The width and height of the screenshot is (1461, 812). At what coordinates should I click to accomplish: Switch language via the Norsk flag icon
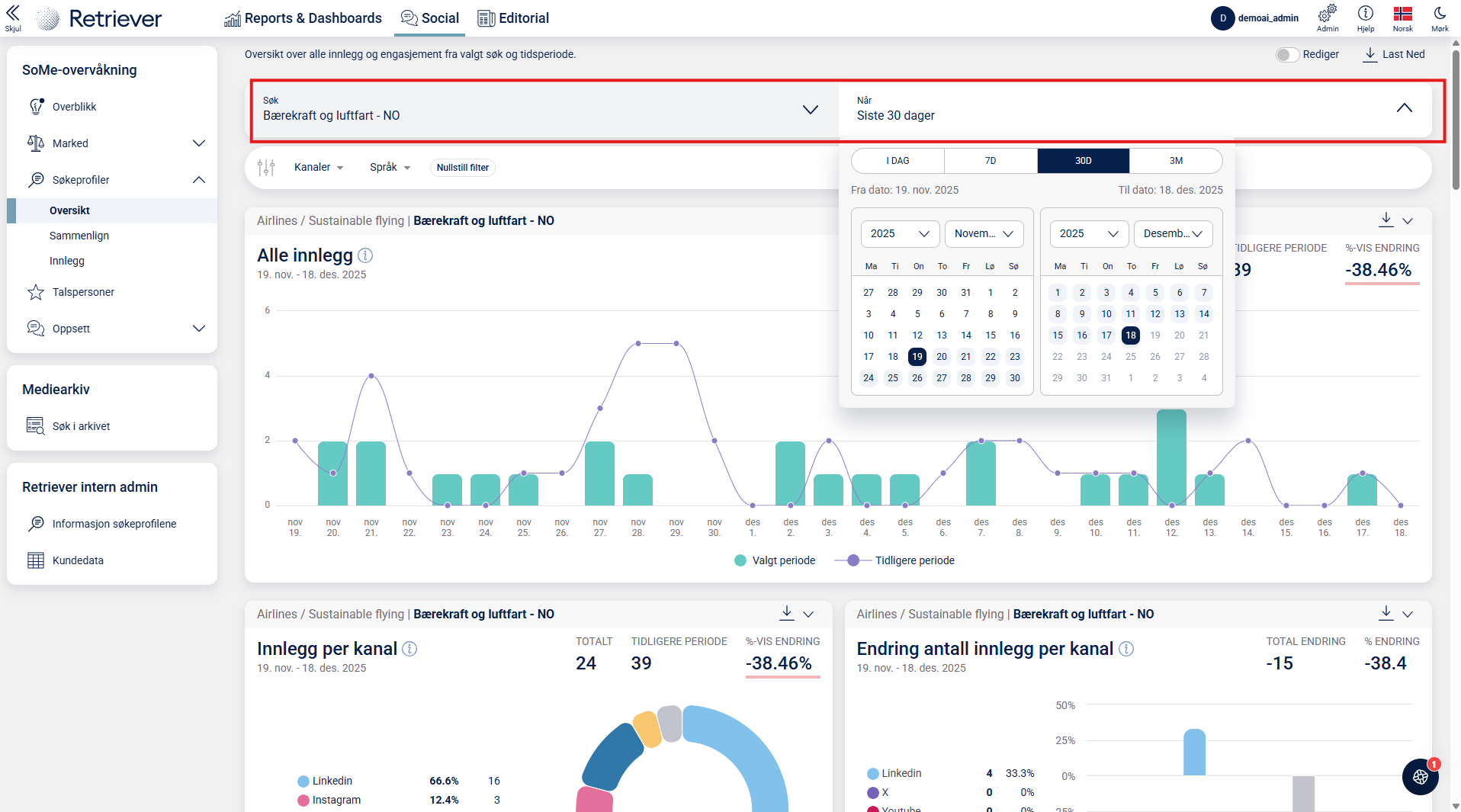pyautogui.click(x=1402, y=14)
